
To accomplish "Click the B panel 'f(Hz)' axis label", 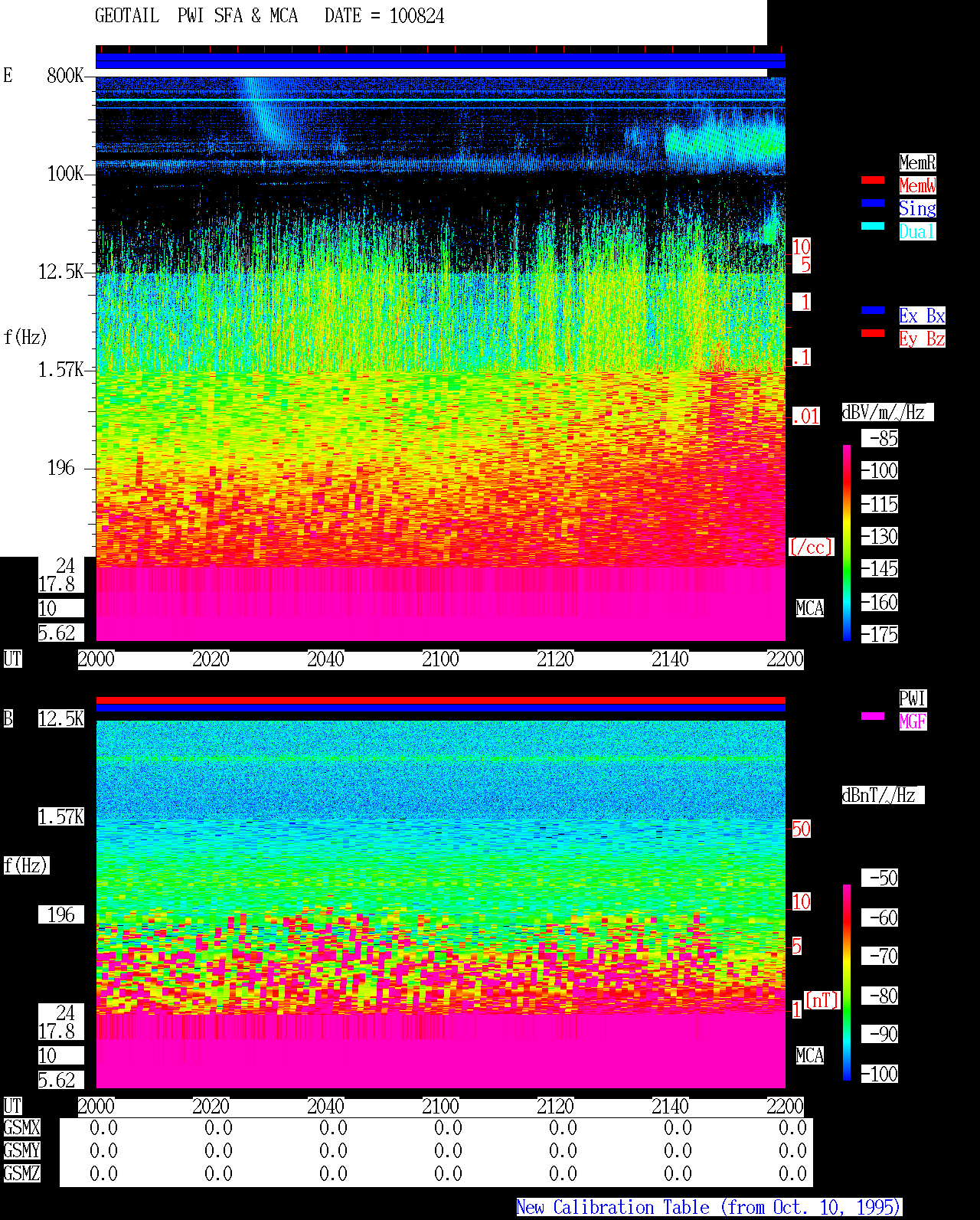I will click(x=25, y=865).
